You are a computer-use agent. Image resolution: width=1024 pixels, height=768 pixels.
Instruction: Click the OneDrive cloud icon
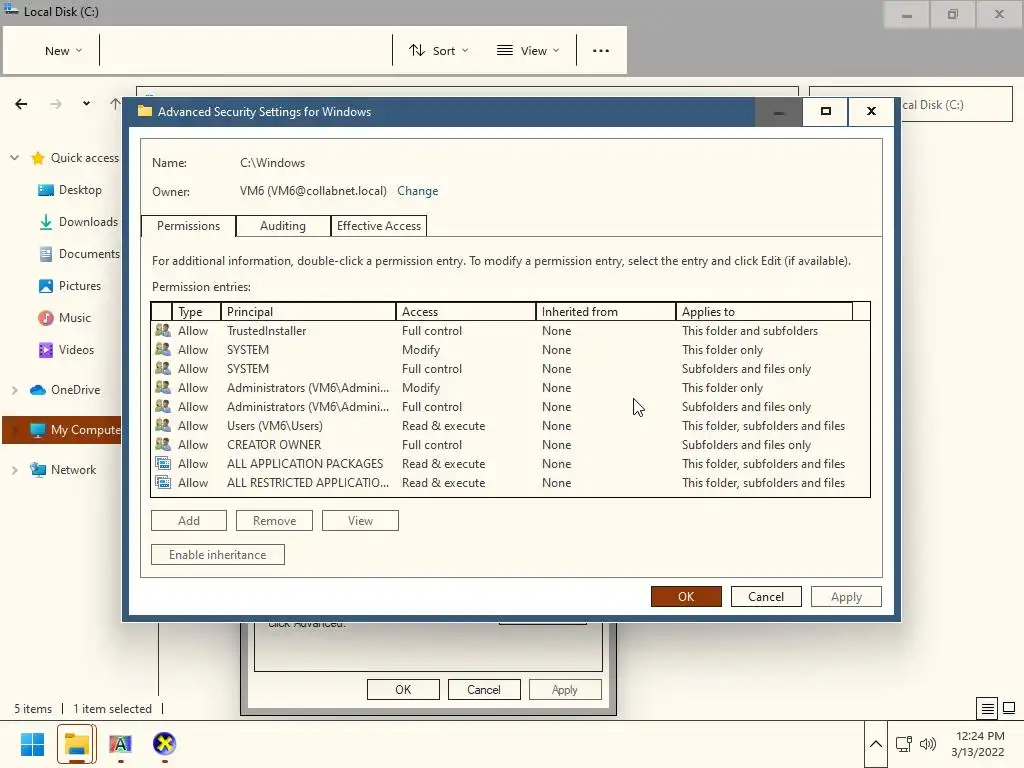[38, 390]
